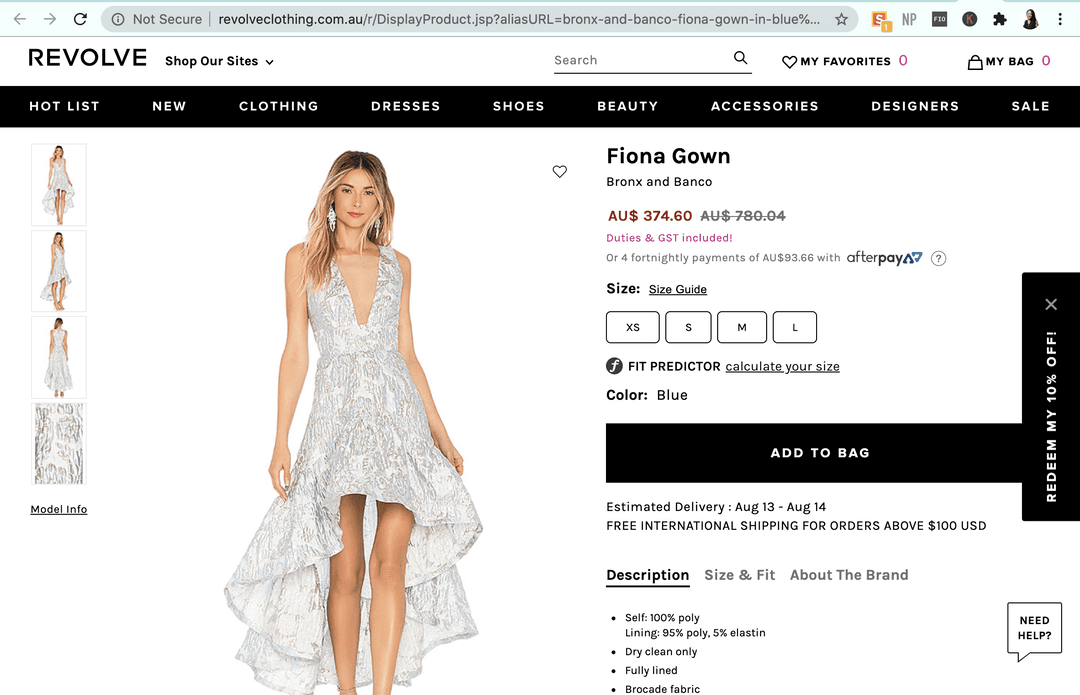
Task: Open the Afterpay help question mark icon
Action: tap(938, 258)
